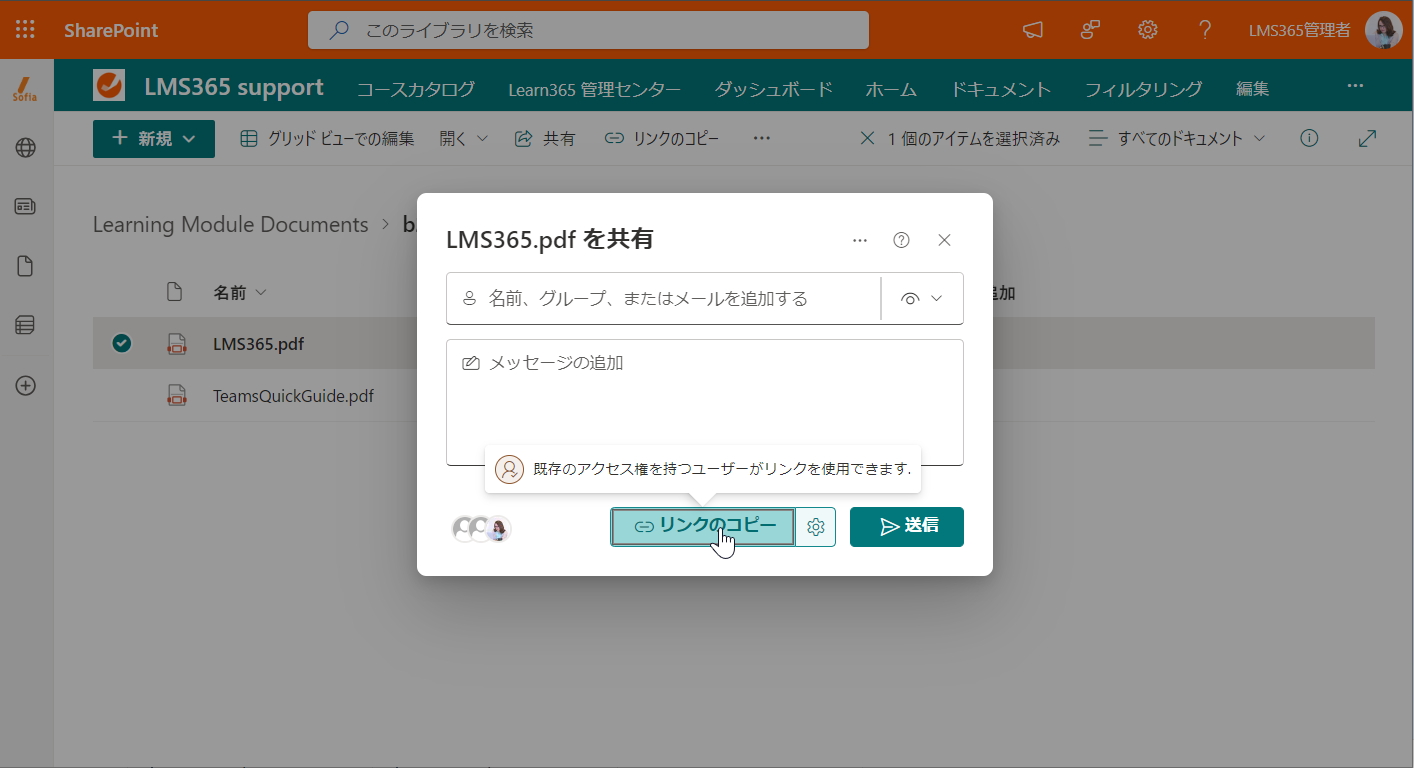The image size is (1414, 768).
Task: Open the ダッシュボード navigation item
Action: [773, 89]
